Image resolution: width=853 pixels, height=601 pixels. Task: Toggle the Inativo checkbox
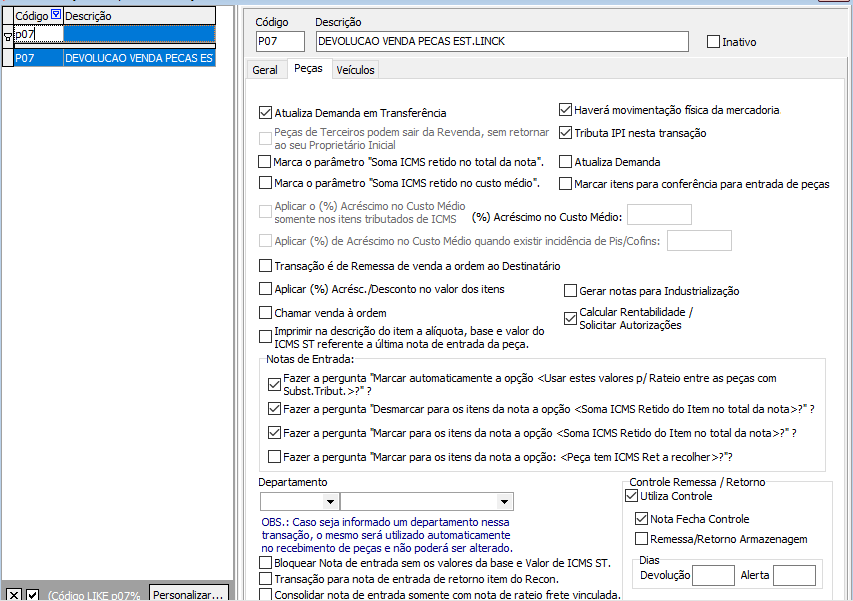[713, 41]
